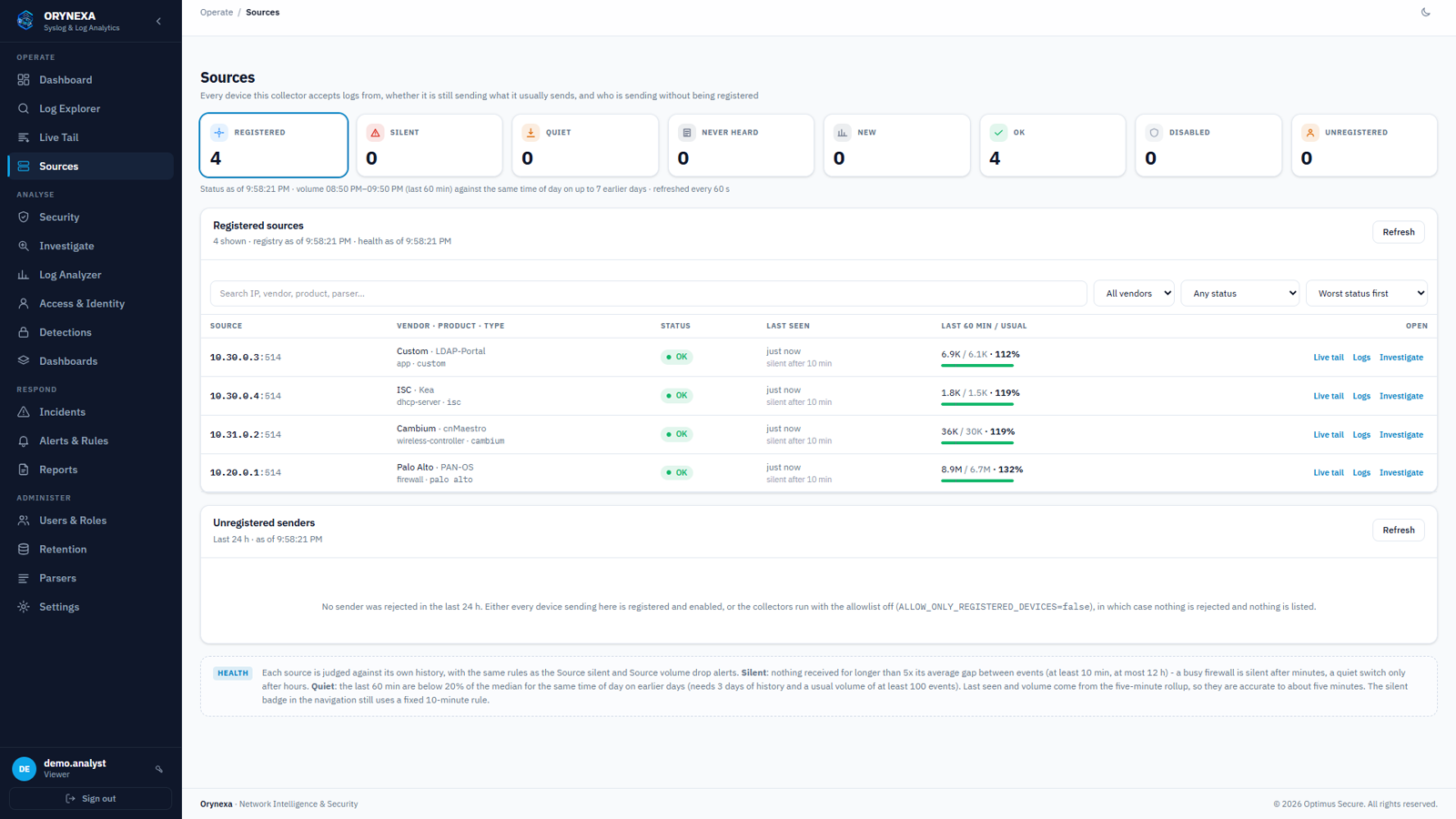Image resolution: width=1456 pixels, height=819 pixels.
Task: Open the Worst status first sort dropdown
Action: (1367, 293)
